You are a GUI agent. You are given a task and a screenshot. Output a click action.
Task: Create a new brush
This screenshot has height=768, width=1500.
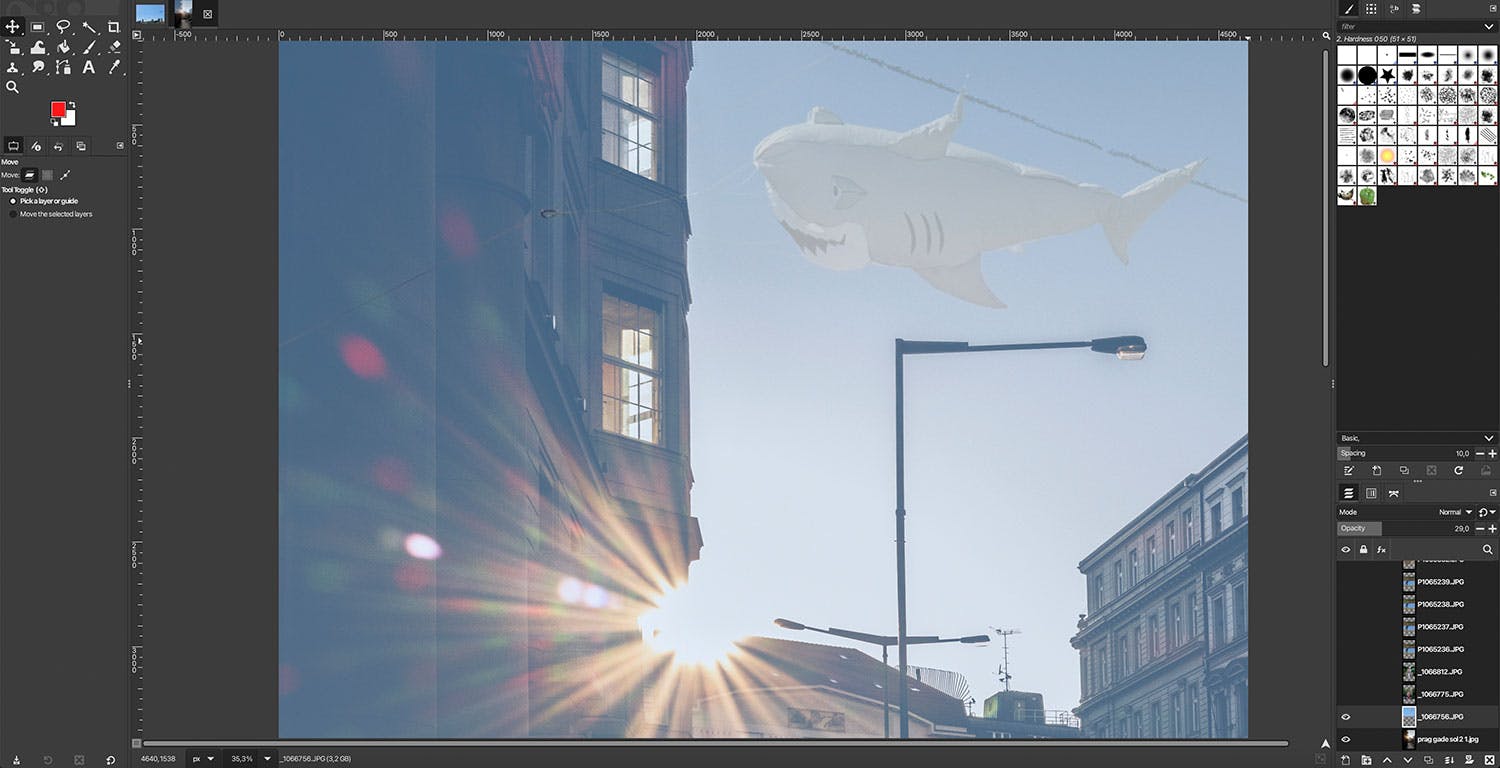1376,470
